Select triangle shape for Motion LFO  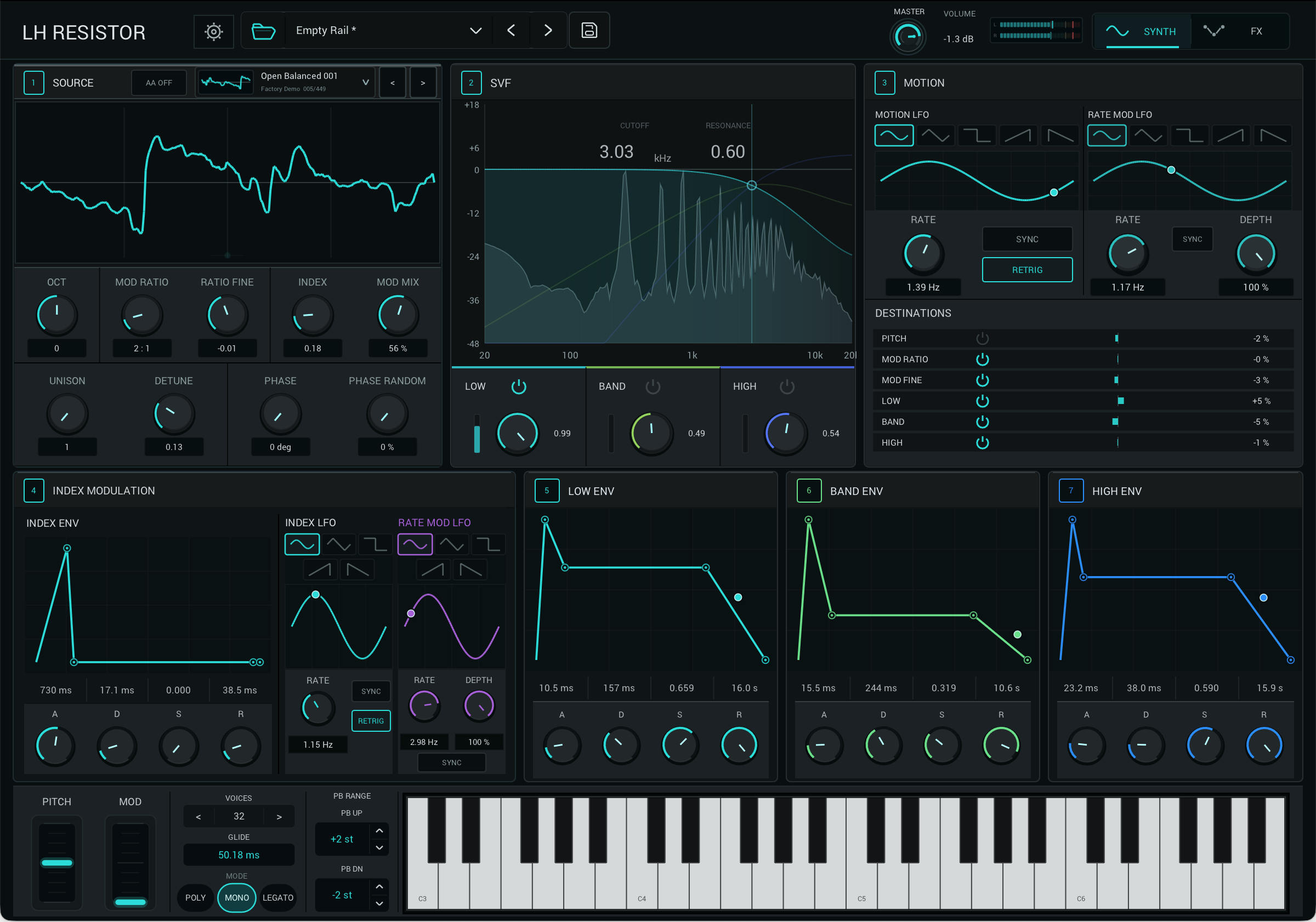(935, 136)
